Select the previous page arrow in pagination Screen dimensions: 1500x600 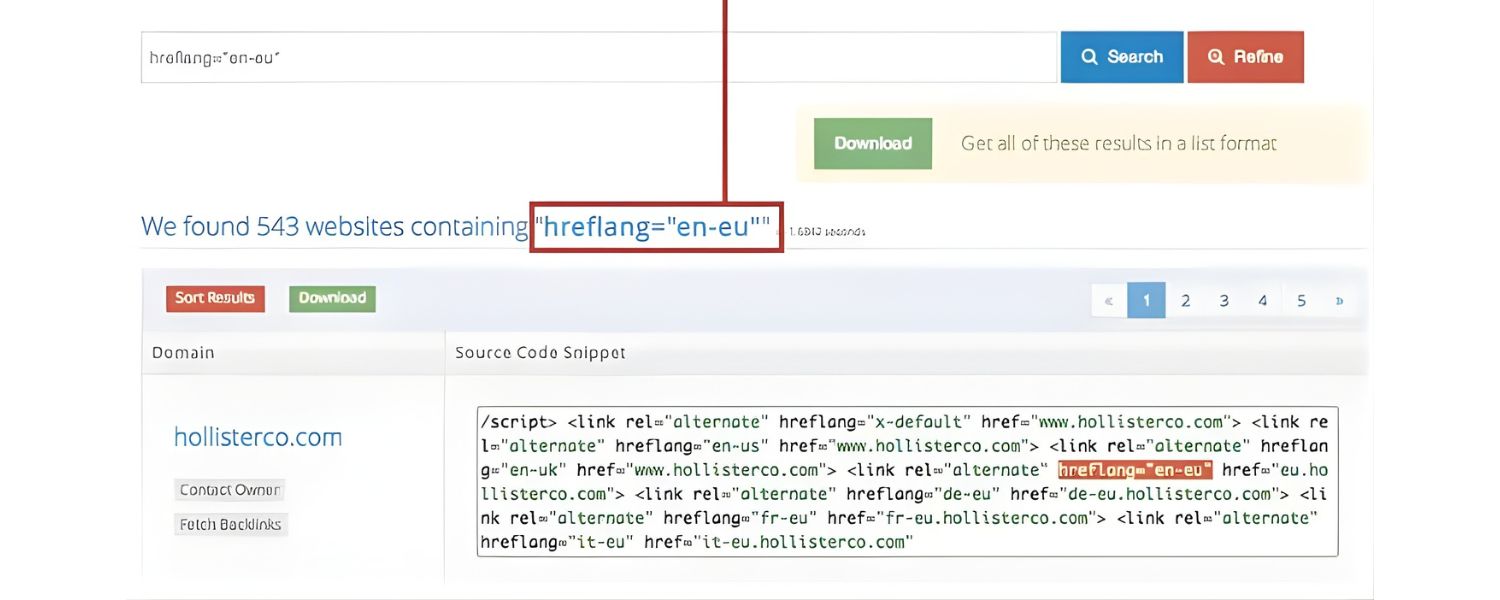(1108, 299)
